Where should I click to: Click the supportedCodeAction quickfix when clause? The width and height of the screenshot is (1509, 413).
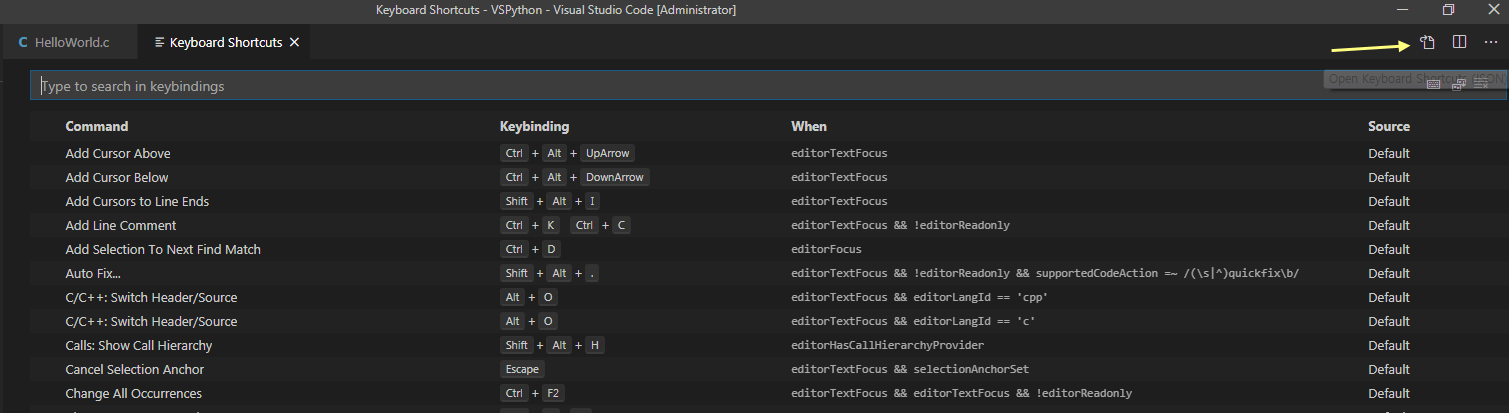[x=1045, y=273]
